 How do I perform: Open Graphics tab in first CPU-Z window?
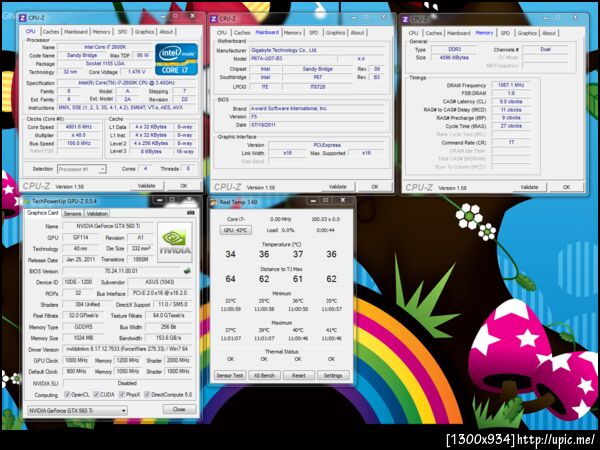pos(144,32)
